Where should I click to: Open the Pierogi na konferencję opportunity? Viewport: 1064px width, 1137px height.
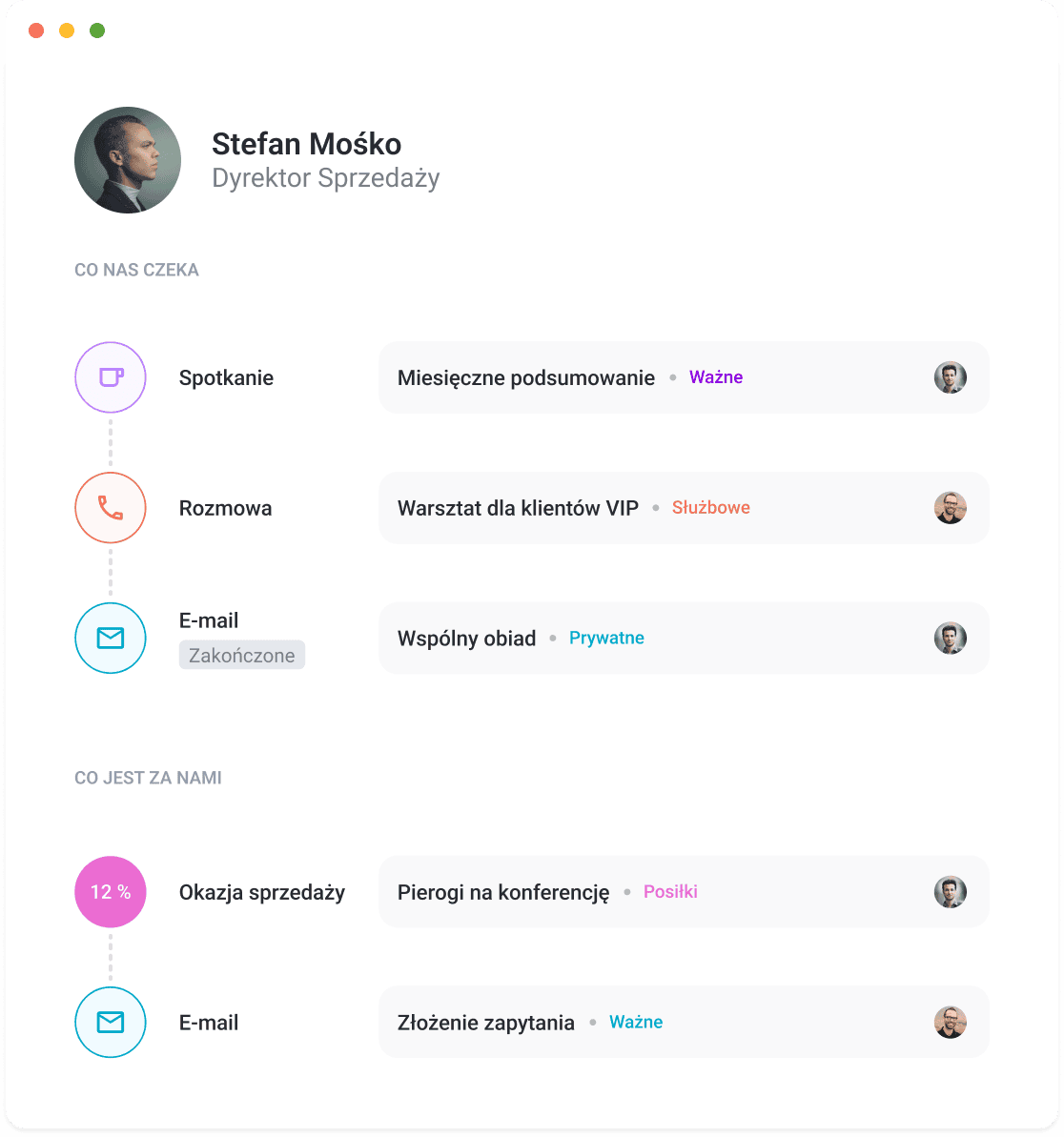click(504, 891)
